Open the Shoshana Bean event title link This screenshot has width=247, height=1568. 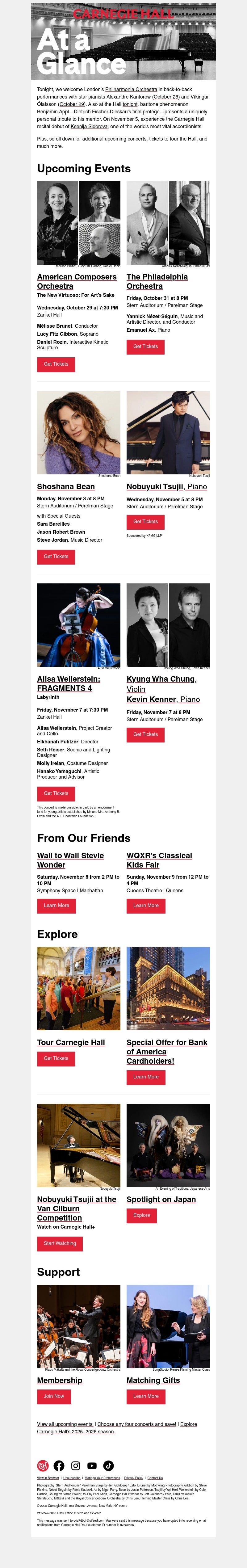(x=66, y=486)
